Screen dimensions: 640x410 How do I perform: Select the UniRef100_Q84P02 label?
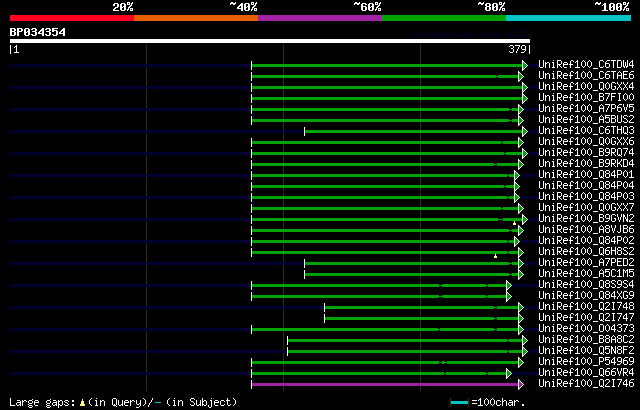click(586, 241)
